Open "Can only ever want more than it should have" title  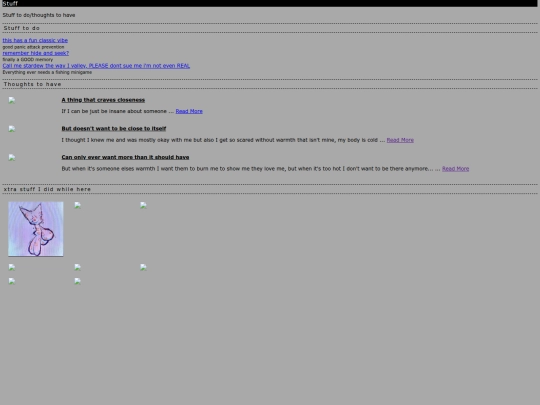click(x=125, y=157)
